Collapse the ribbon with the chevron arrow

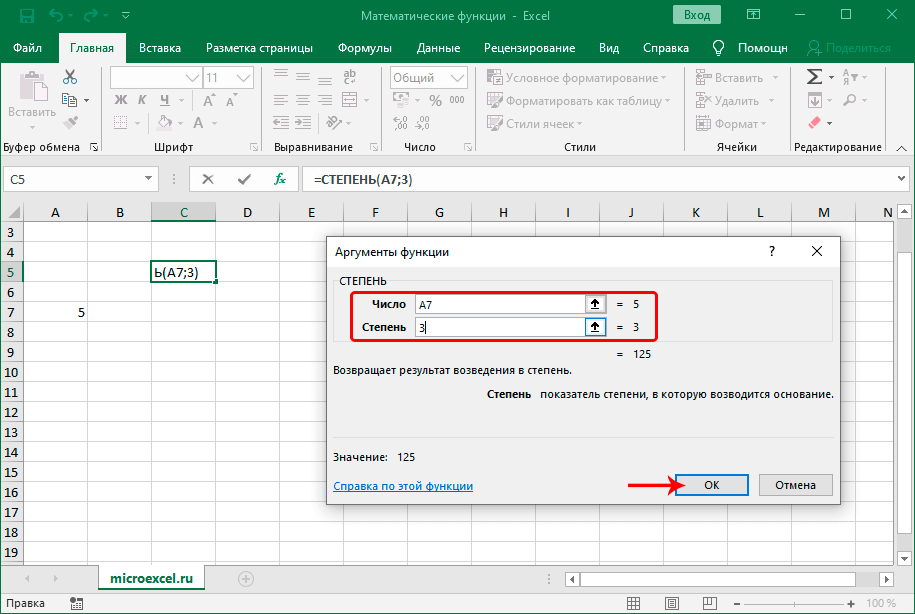coord(900,147)
